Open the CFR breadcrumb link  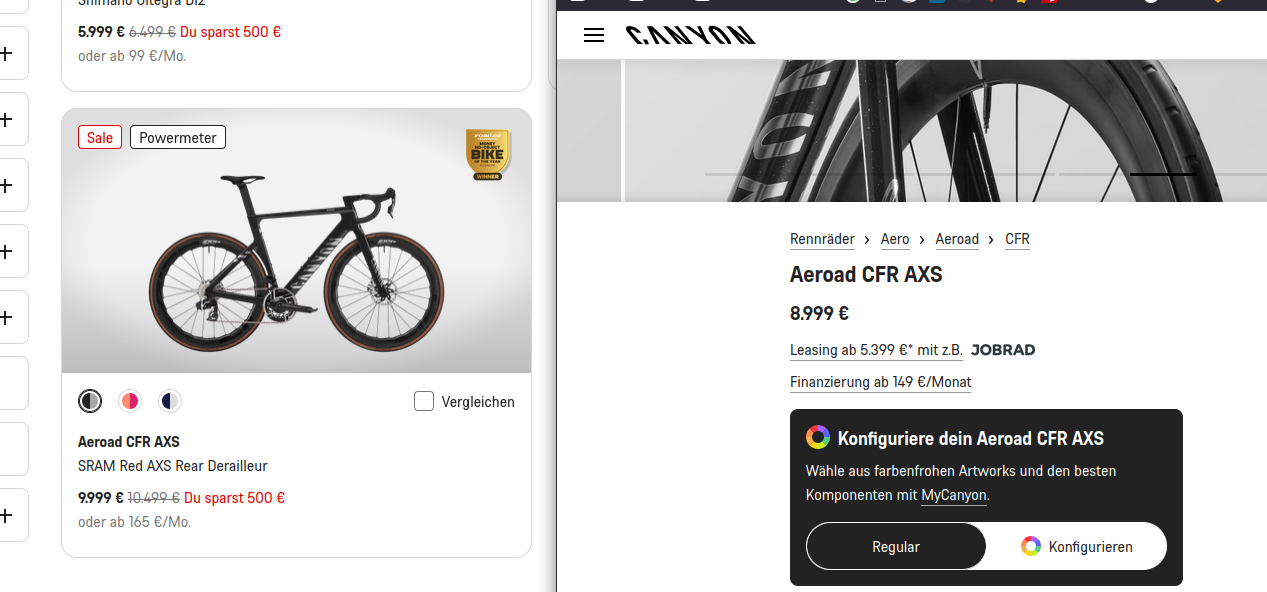pyautogui.click(x=1017, y=239)
